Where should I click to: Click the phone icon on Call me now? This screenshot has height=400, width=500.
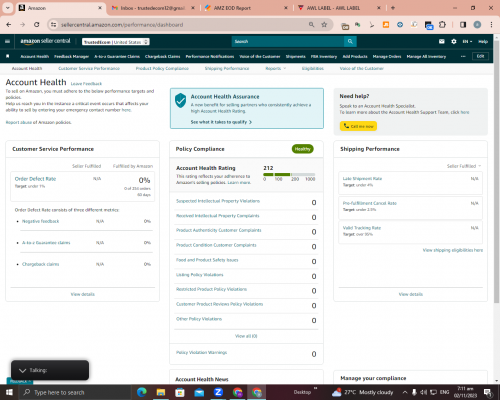(x=346, y=126)
